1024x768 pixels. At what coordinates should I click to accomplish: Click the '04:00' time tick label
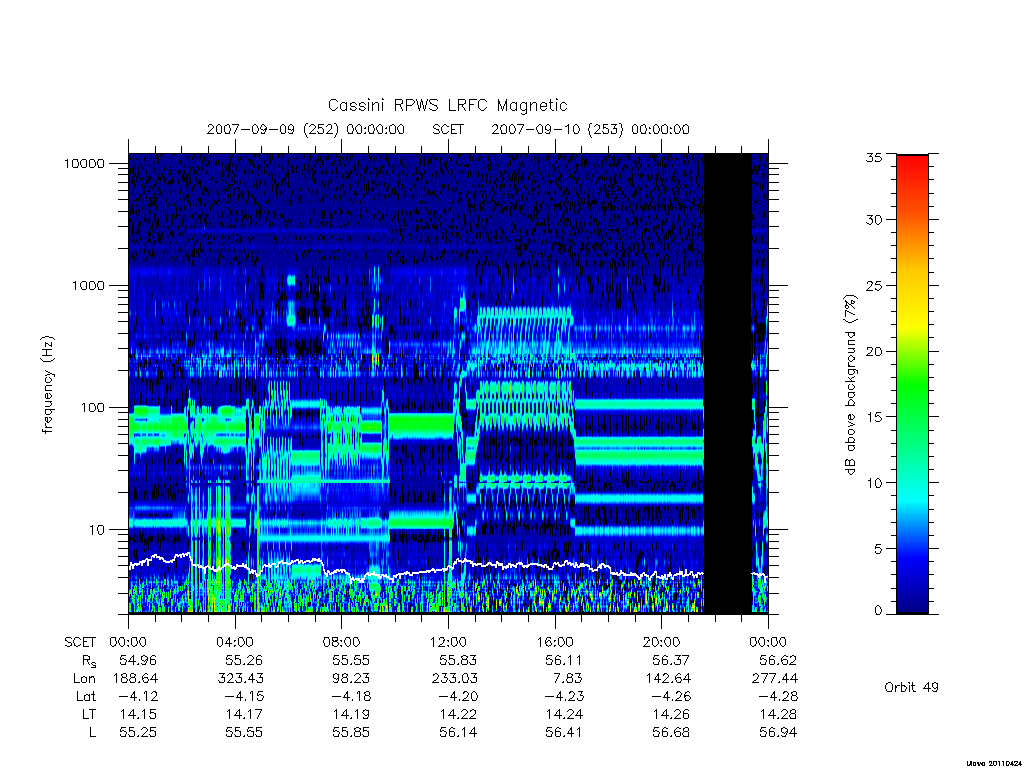click(x=234, y=642)
